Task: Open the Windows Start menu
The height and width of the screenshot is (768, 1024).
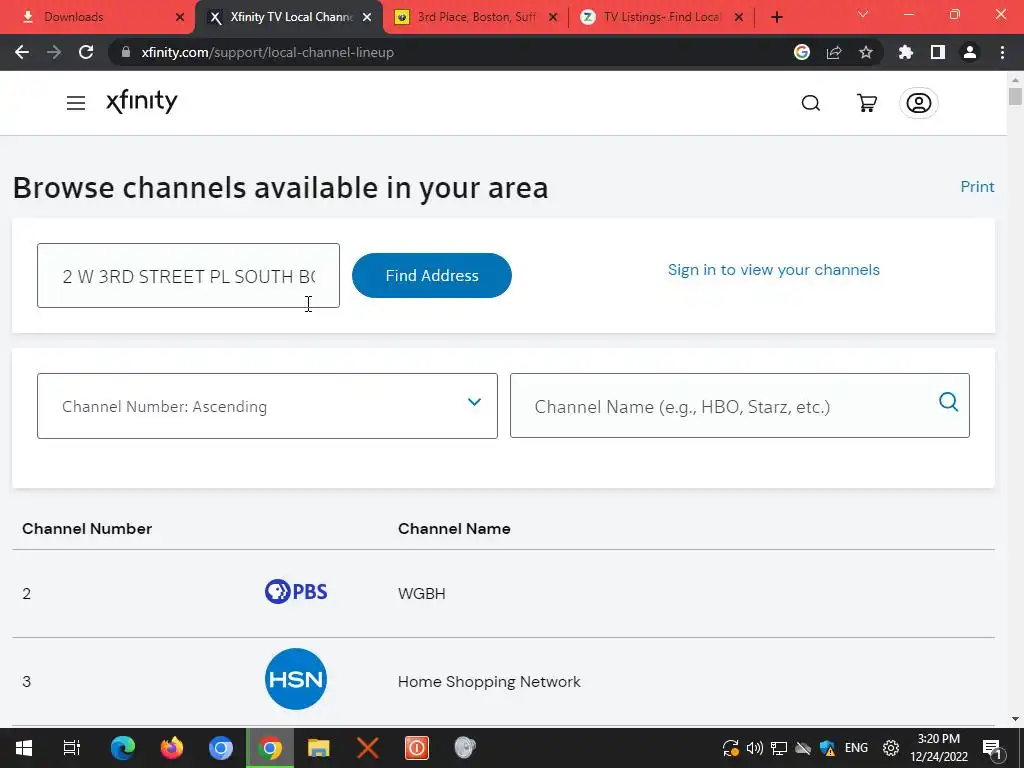Action: [x=24, y=748]
